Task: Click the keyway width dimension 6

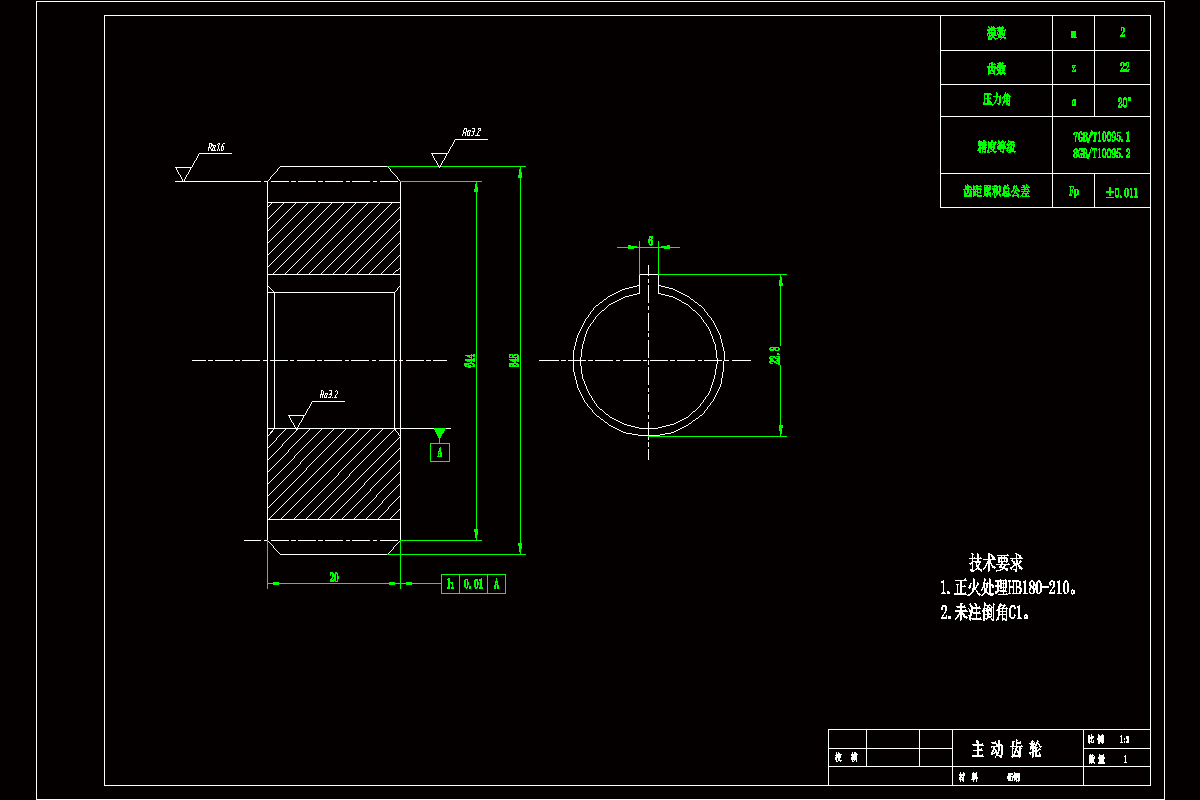Action: 651,240
